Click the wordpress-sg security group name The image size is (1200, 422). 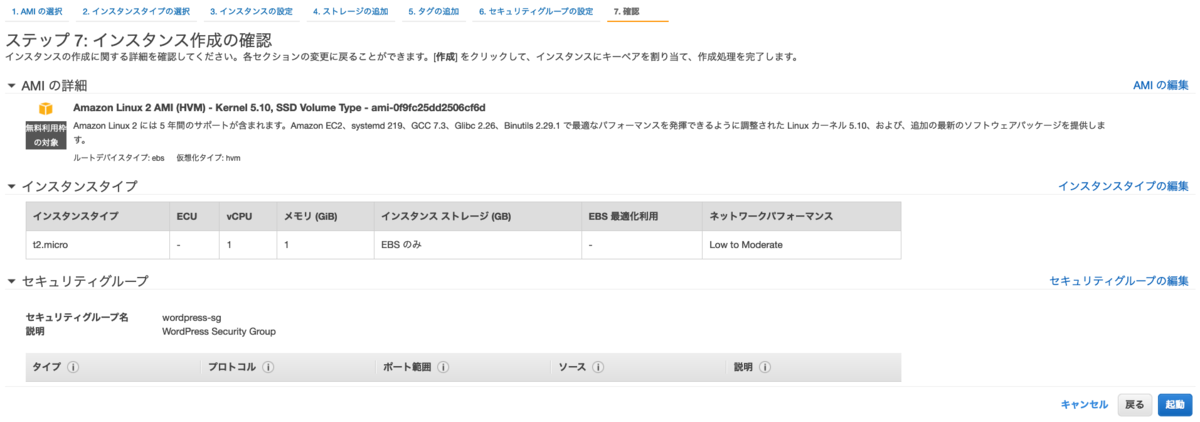[191, 318]
